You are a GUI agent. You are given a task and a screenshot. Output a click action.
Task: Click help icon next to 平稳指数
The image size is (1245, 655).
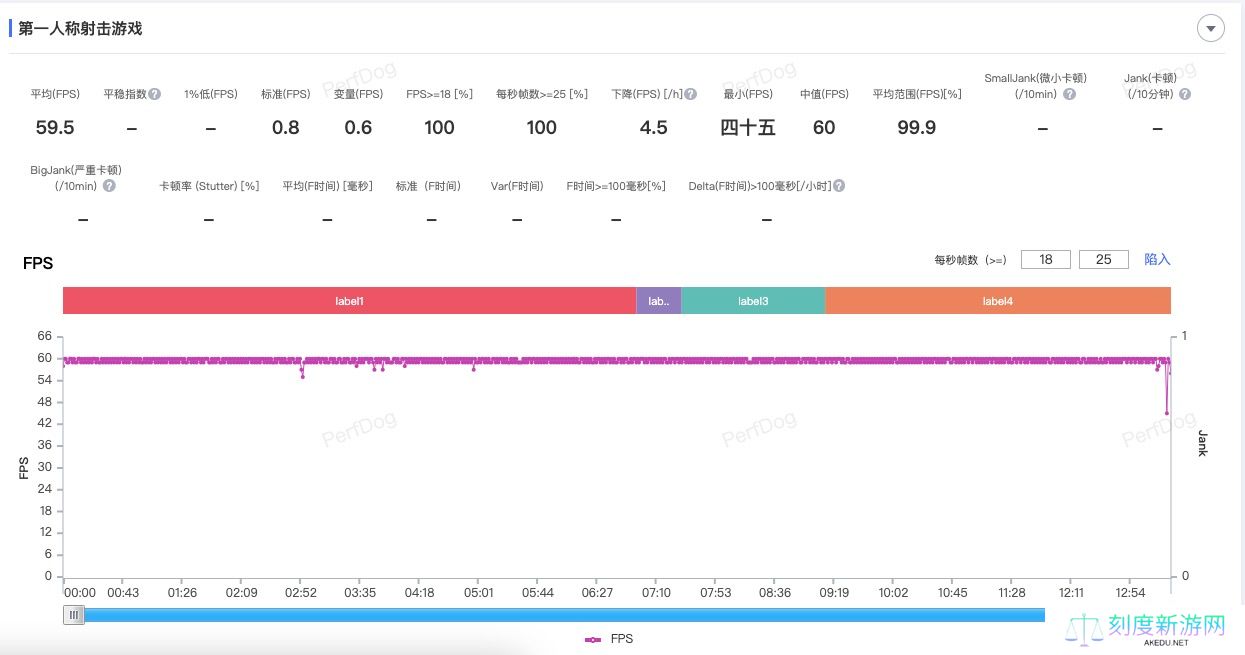tap(155, 94)
